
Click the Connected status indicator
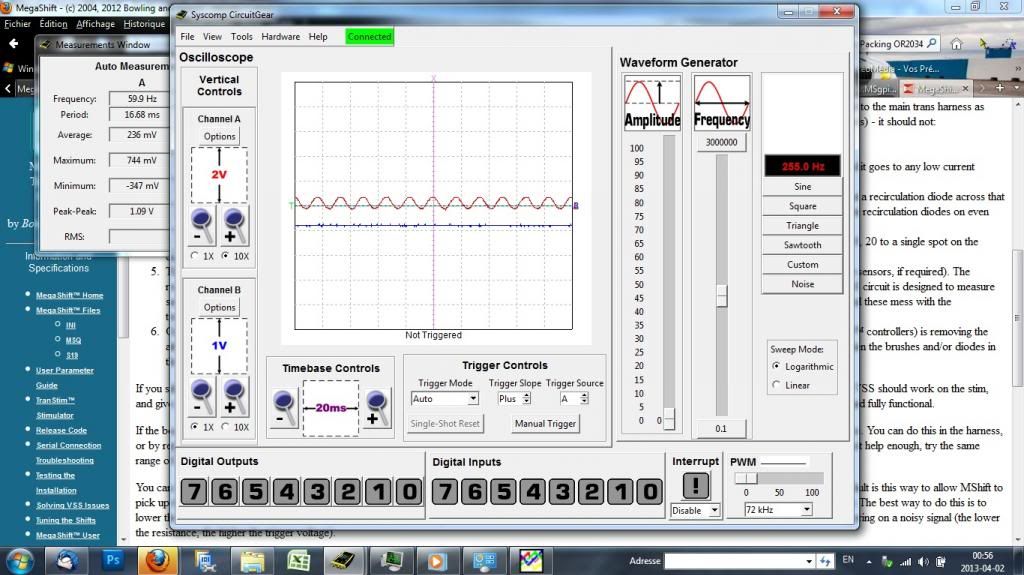pyautogui.click(x=370, y=37)
